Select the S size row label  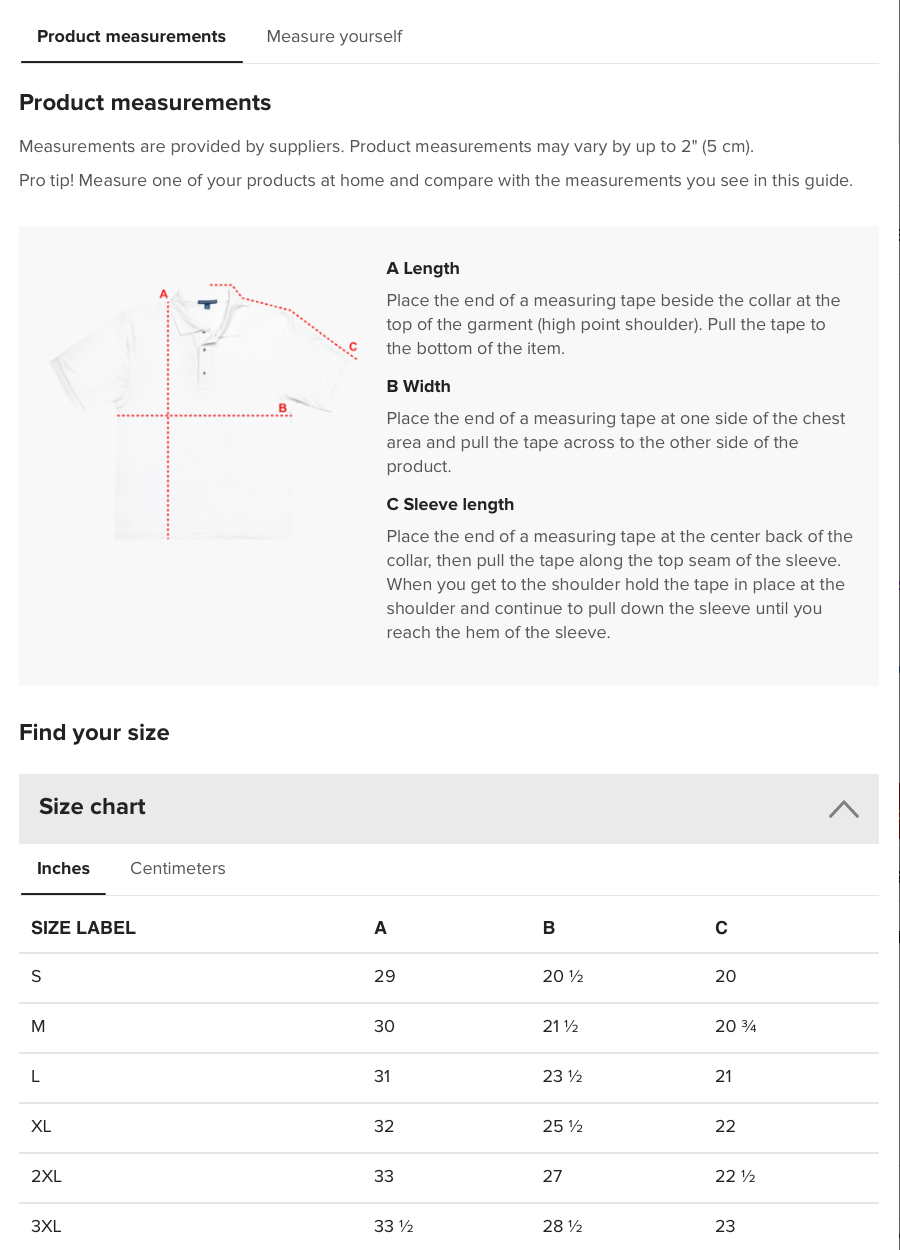tap(37, 976)
